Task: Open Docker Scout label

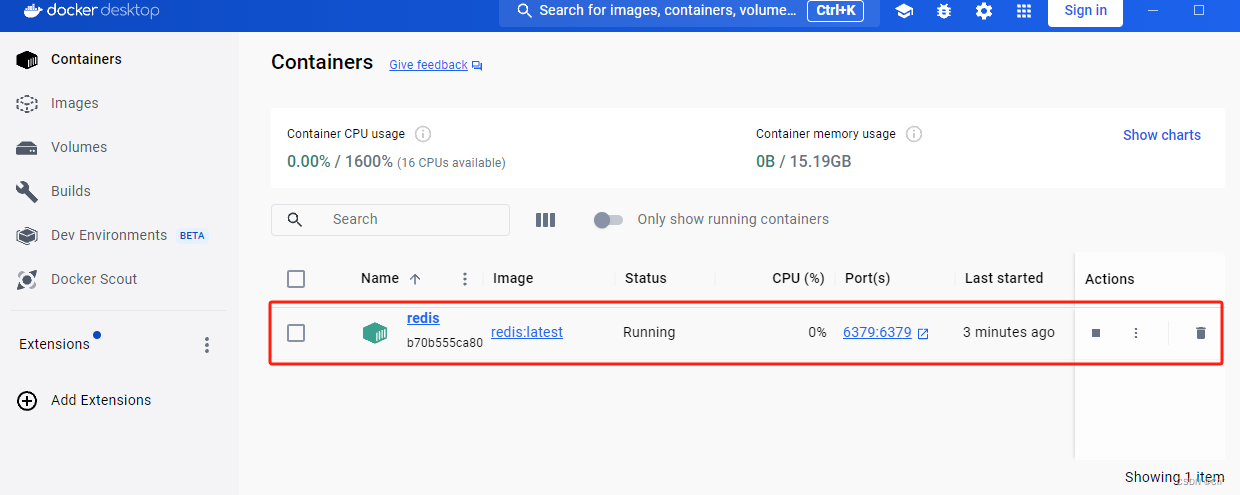Action: click(94, 279)
